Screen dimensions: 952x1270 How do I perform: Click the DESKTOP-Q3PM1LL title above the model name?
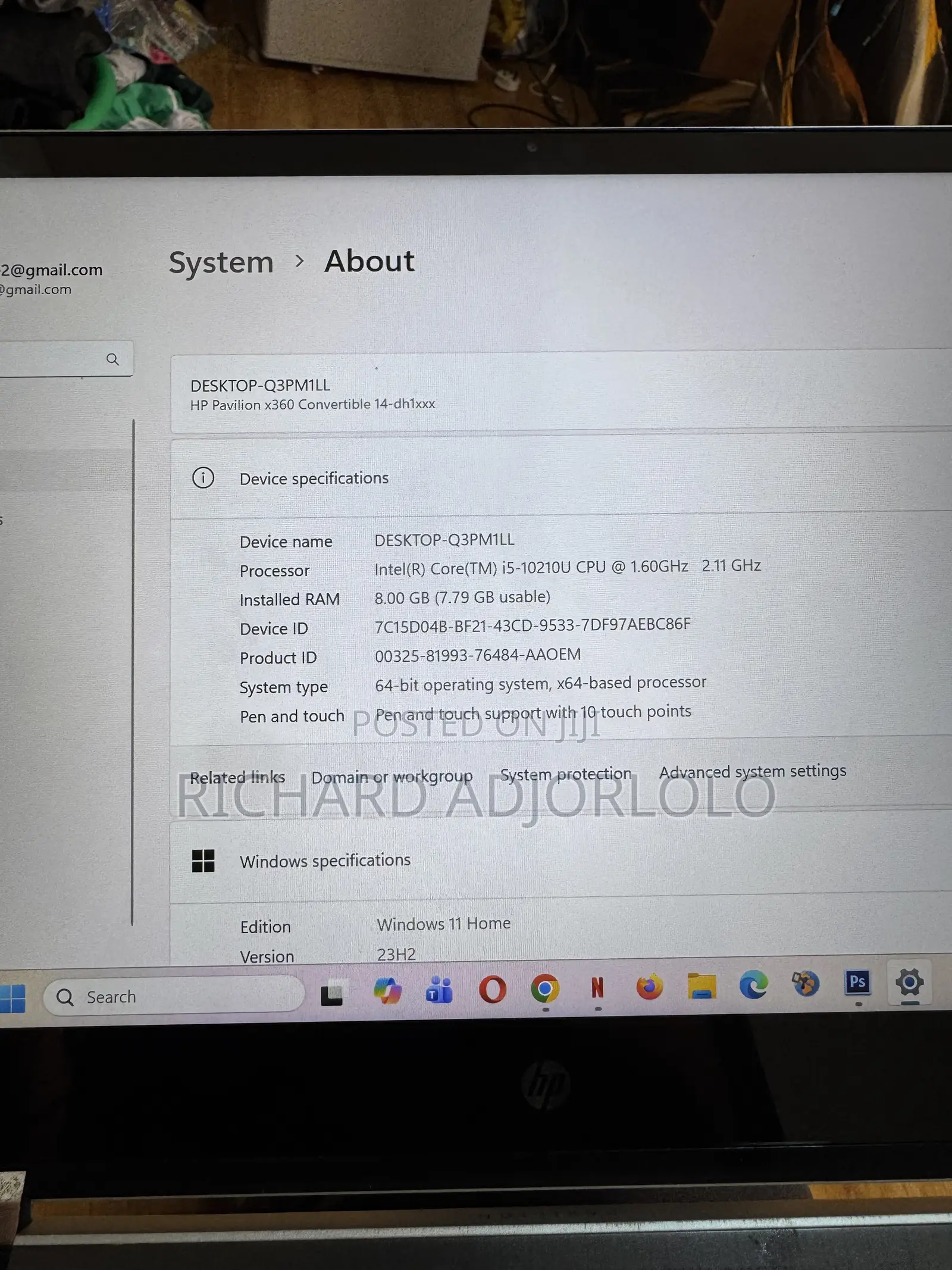(260, 386)
